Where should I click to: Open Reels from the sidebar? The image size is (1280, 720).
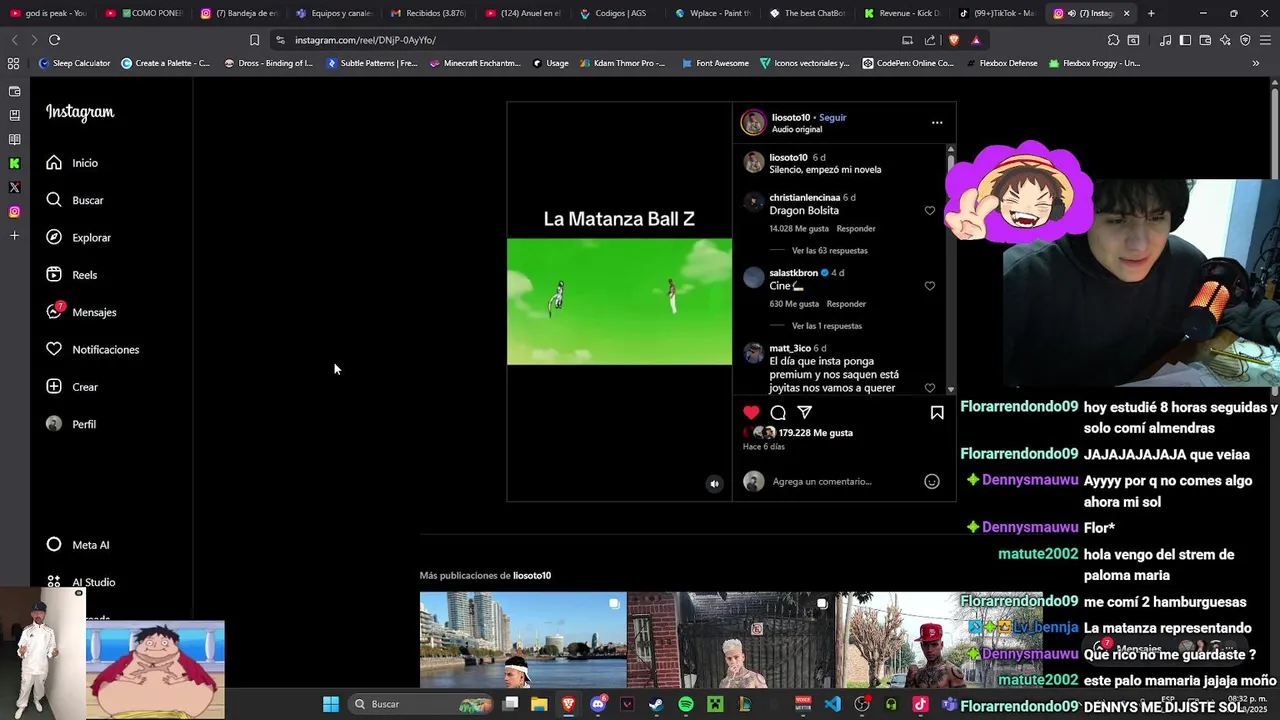(71, 275)
